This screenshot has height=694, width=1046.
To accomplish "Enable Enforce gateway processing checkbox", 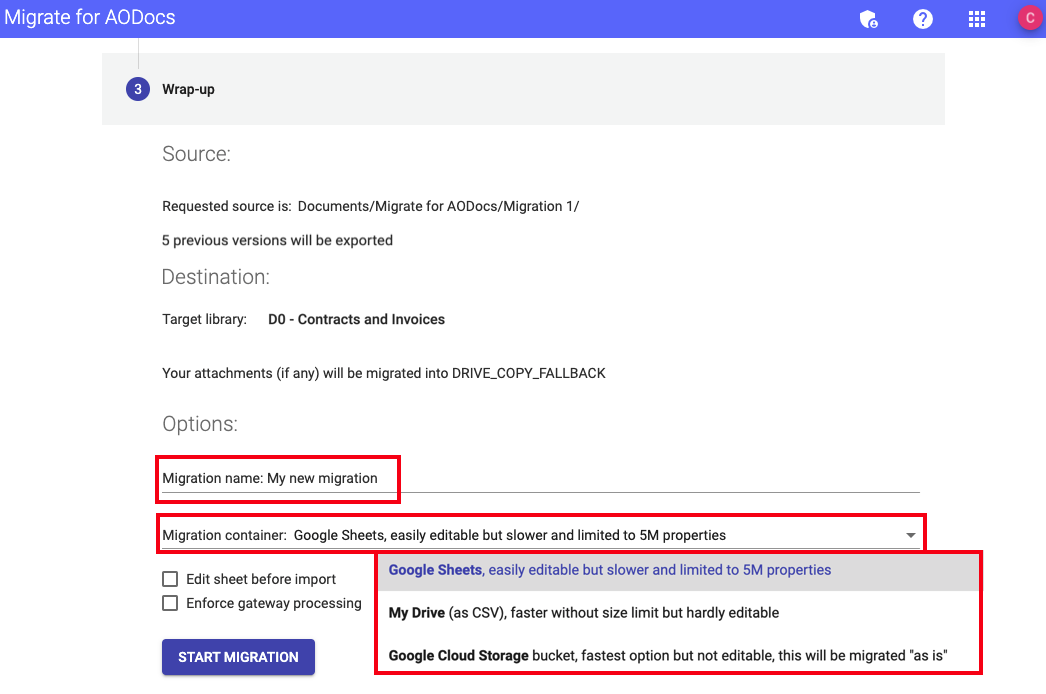I will click(170, 603).
